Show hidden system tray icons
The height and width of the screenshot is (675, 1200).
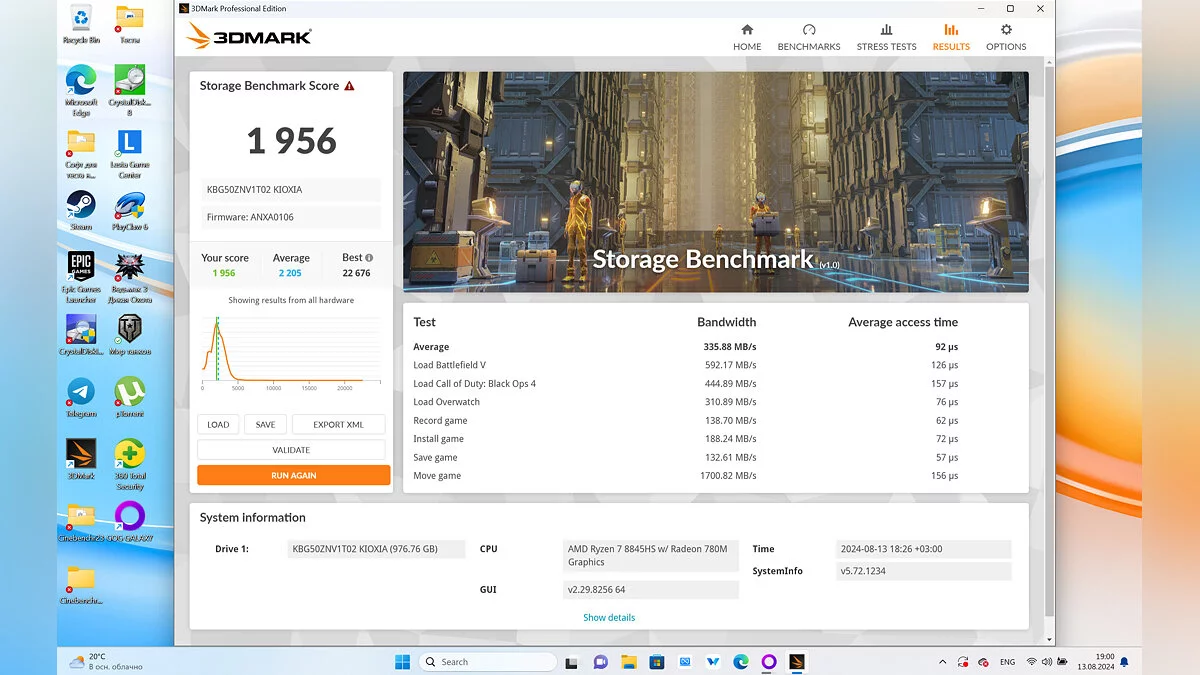pyautogui.click(x=943, y=662)
